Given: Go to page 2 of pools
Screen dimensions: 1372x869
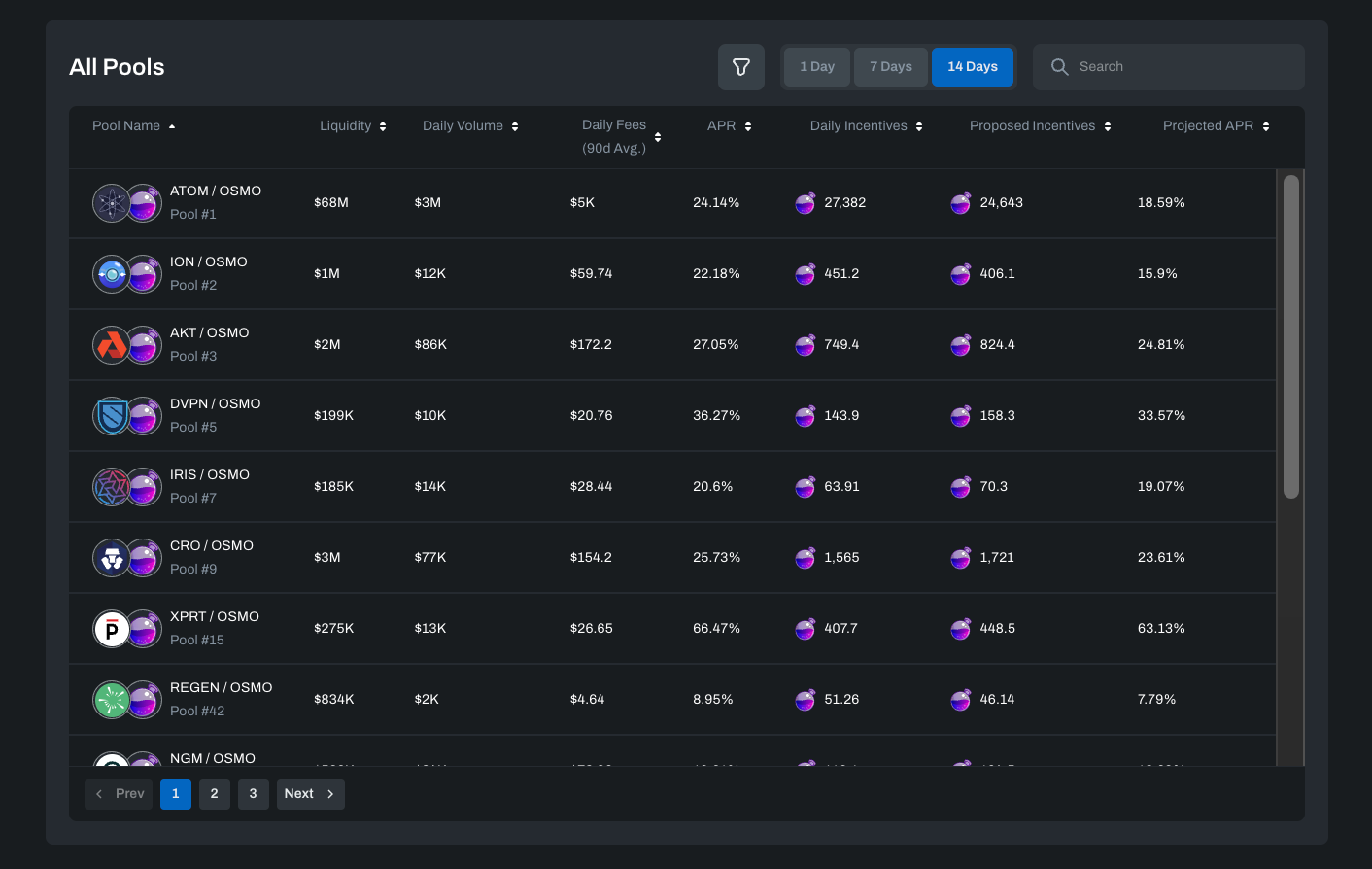Looking at the screenshot, I should click(x=215, y=794).
